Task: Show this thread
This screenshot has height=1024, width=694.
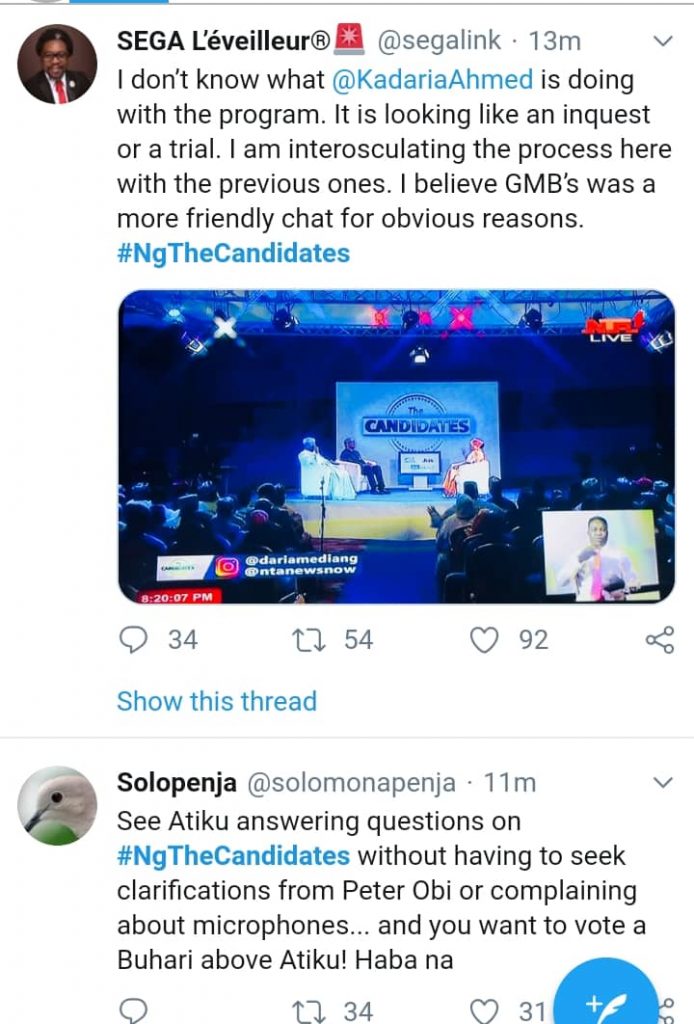Action: click(x=216, y=701)
